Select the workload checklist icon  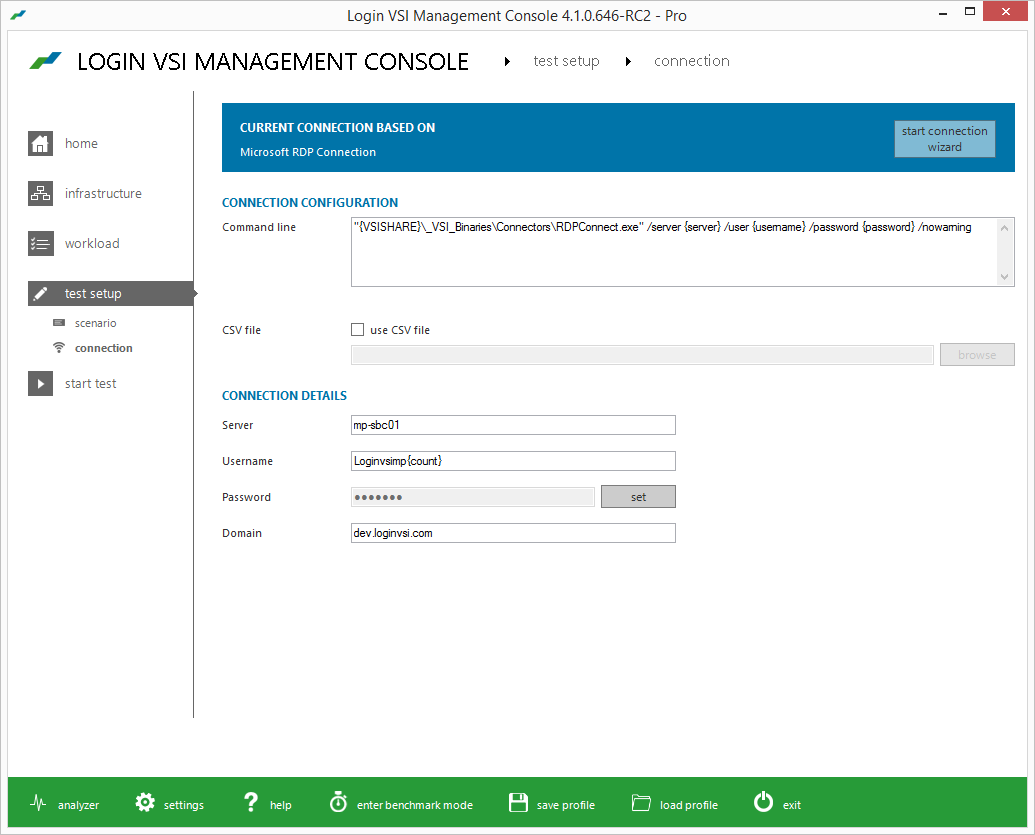coord(40,244)
